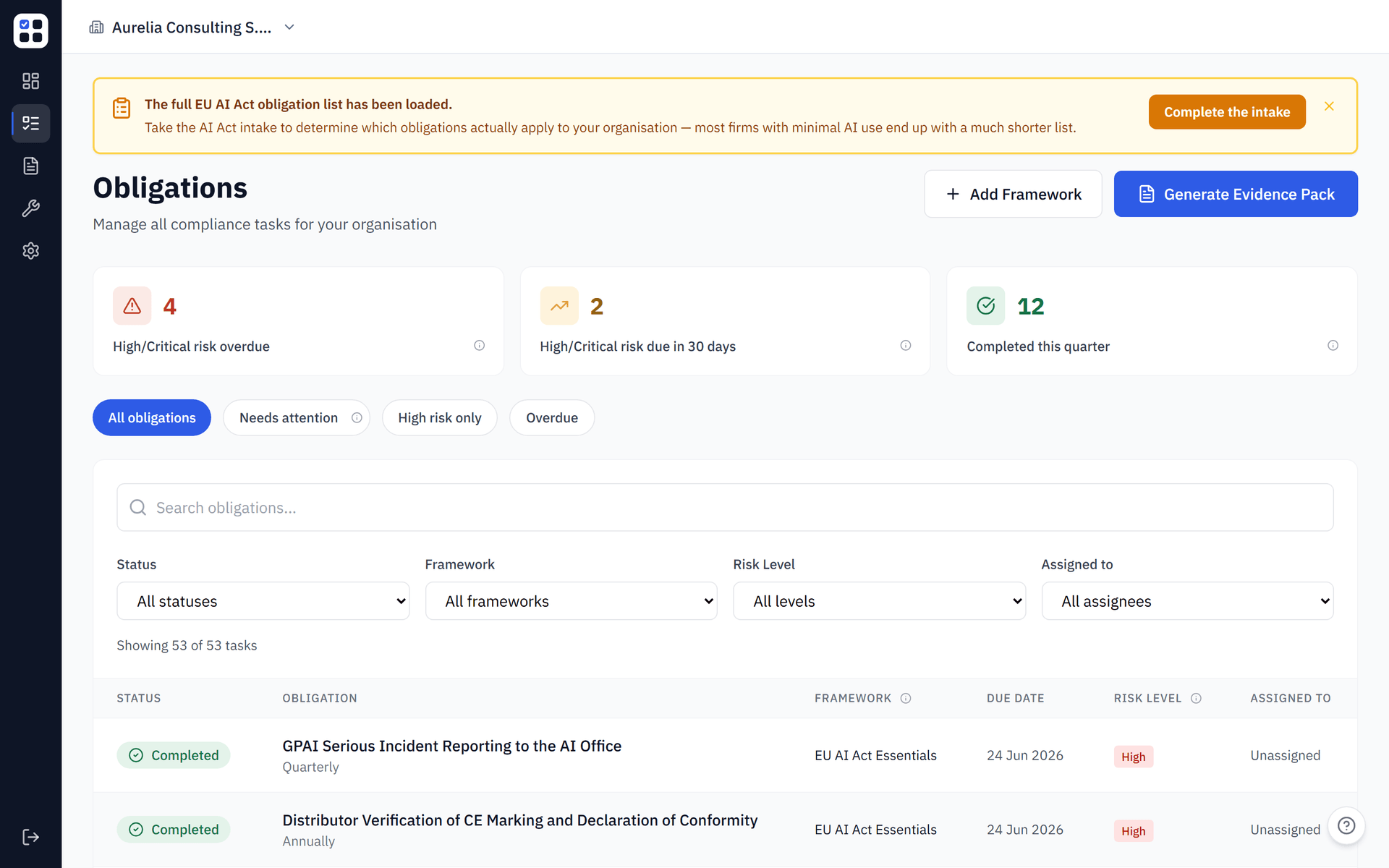Click Showing 53 of 53 tasks text

pyautogui.click(x=187, y=645)
